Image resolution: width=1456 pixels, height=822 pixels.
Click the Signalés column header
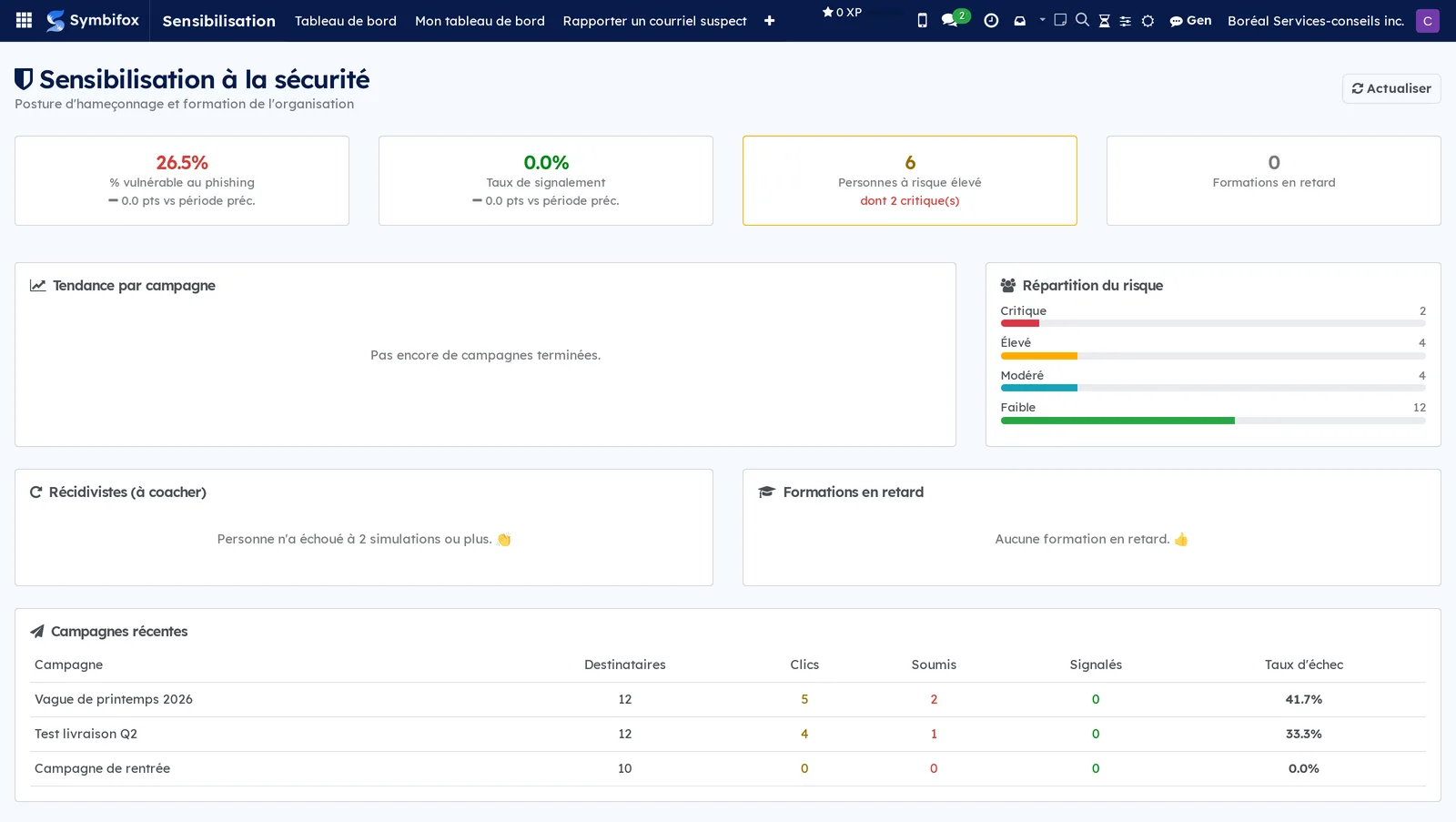click(x=1096, y=665)
